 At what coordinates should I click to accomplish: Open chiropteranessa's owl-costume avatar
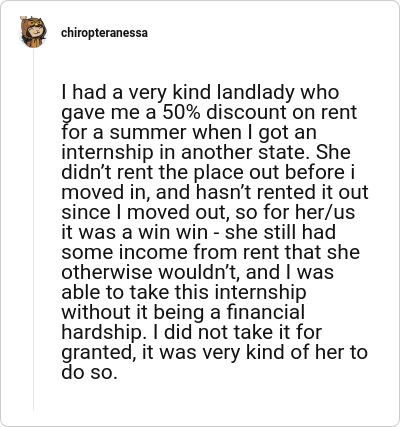click(33, 32)
